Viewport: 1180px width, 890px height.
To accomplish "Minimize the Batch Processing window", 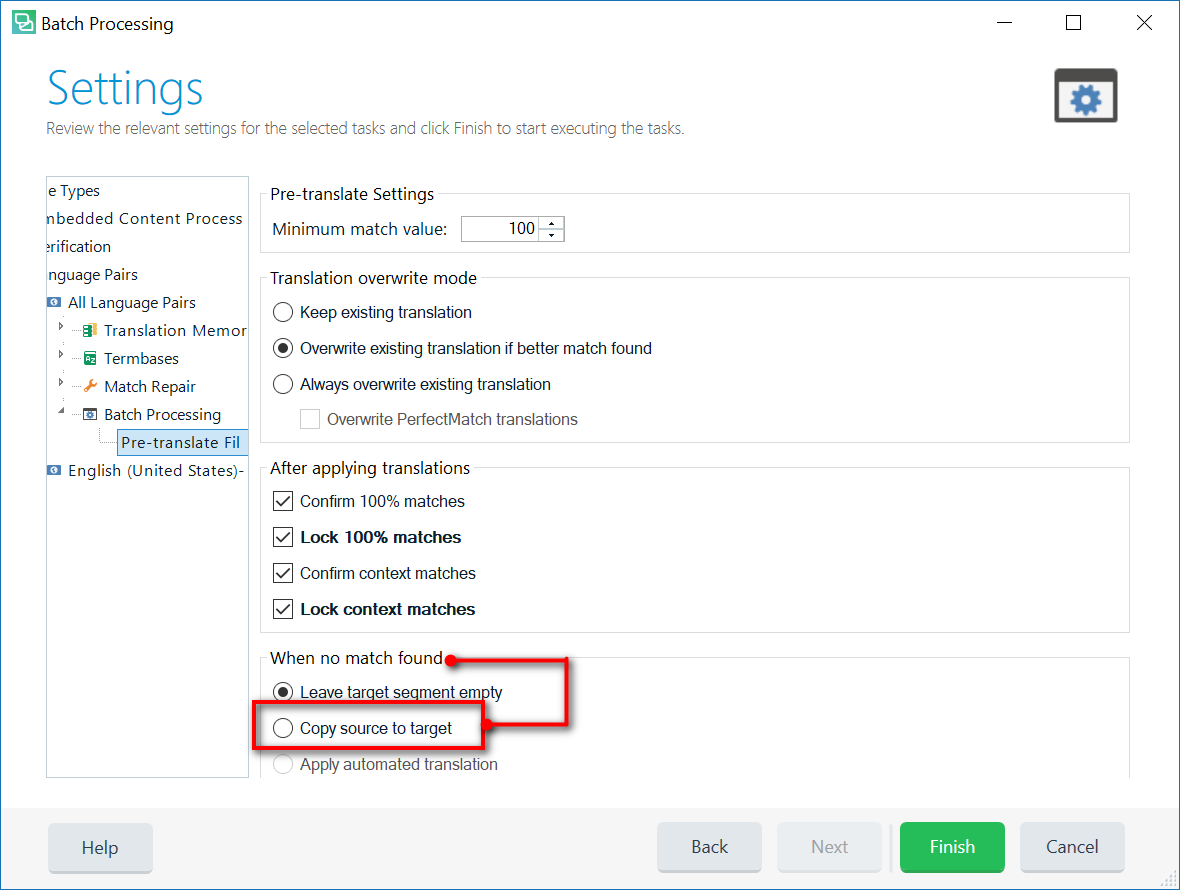I will click(1004, 23).
